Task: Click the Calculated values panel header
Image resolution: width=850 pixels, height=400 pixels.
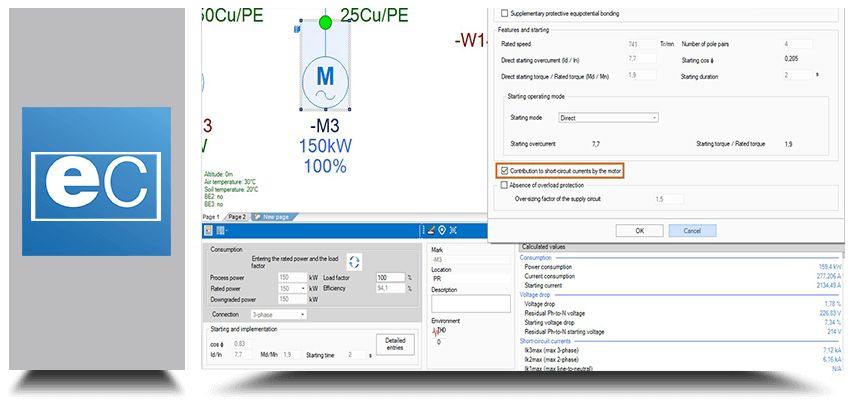Action: pyautogui.click(x=680, y=247)
